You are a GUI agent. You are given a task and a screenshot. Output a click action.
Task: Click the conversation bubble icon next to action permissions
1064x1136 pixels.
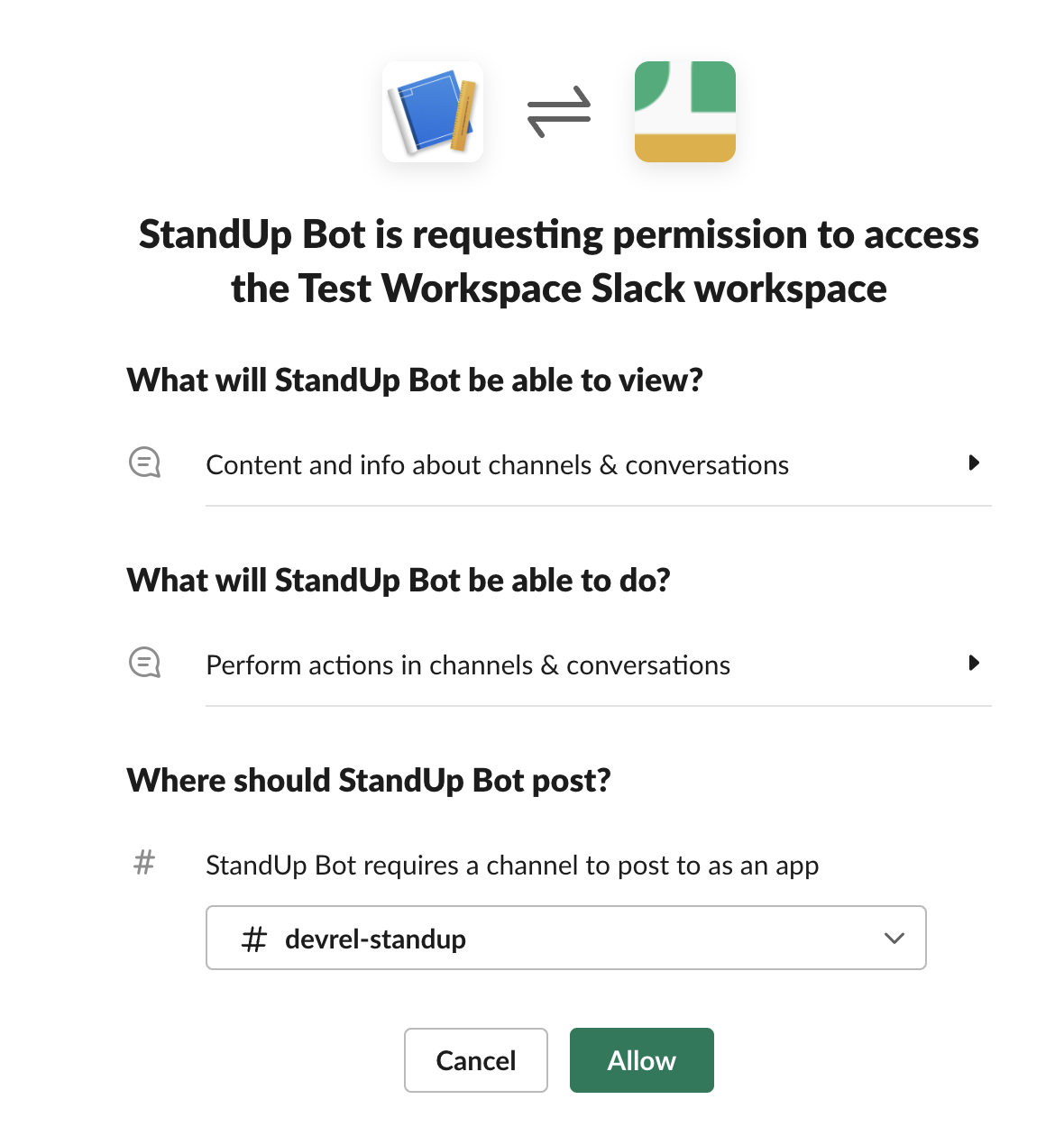coord(144,663)
